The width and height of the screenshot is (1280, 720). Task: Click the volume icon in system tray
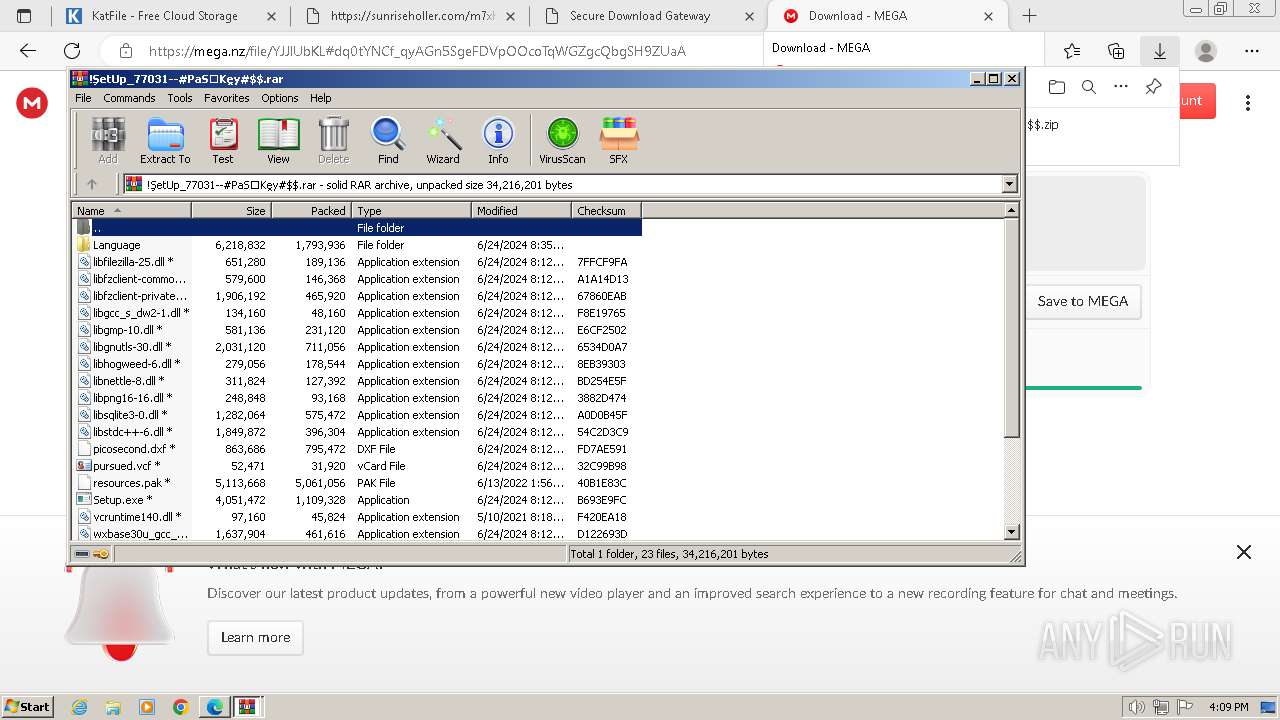[x=1138, y=707]
